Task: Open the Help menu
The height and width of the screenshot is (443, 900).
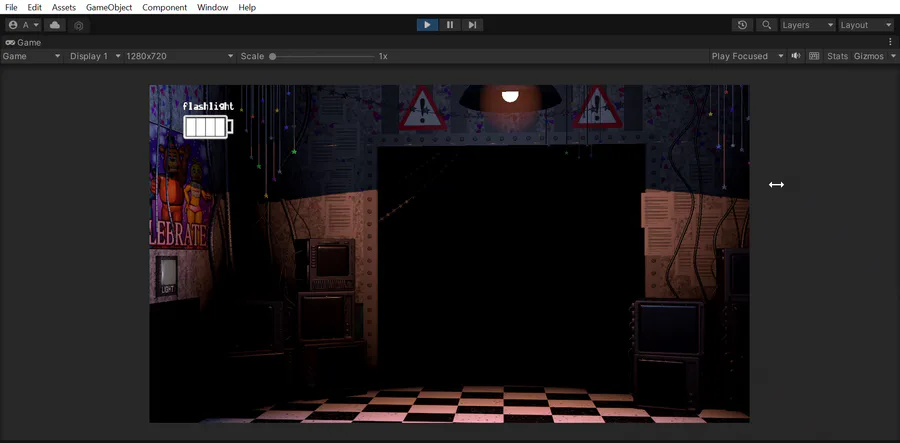Action: click(247, 7)
